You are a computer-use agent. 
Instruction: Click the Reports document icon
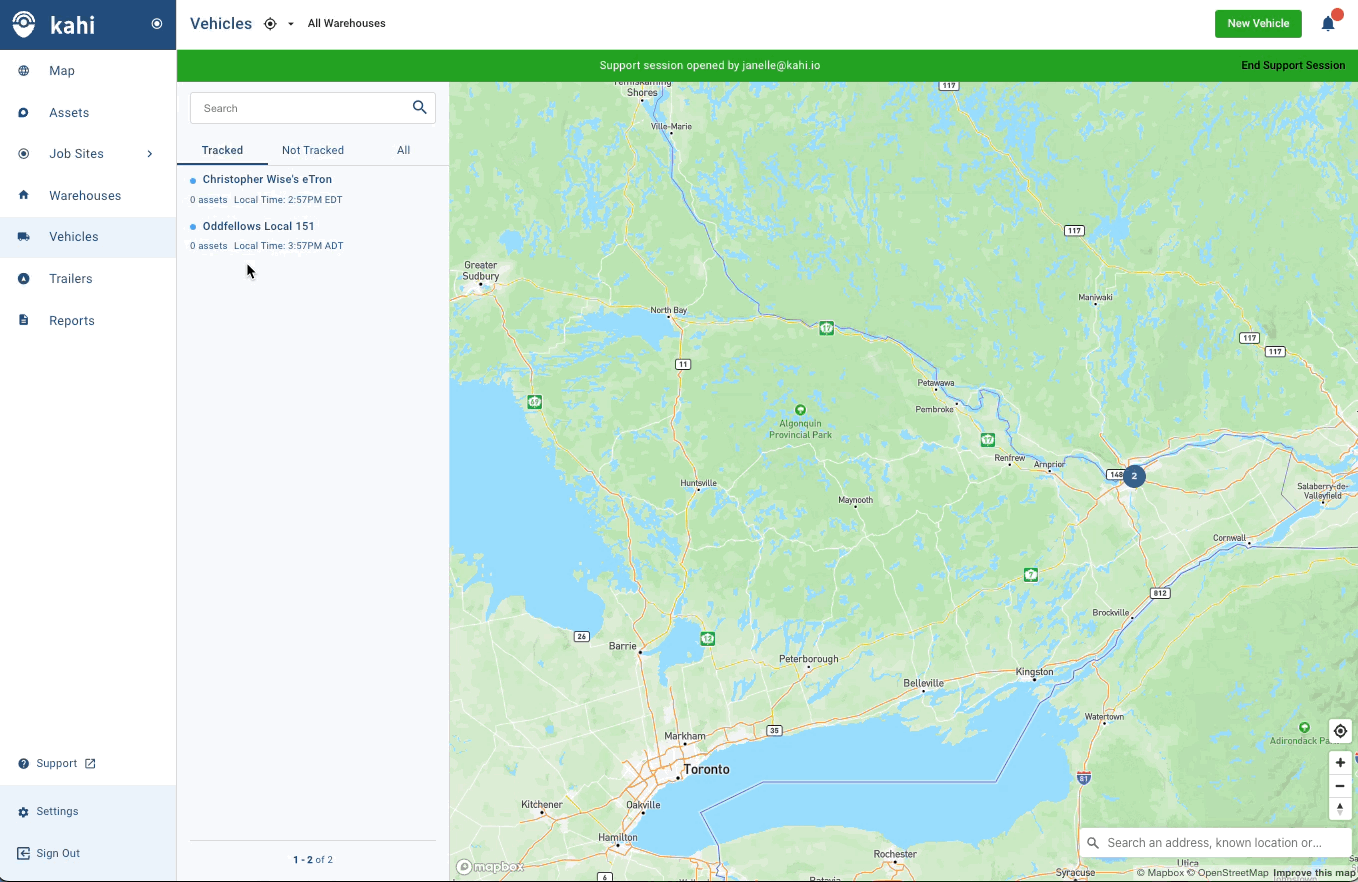(x=24, y=320)
